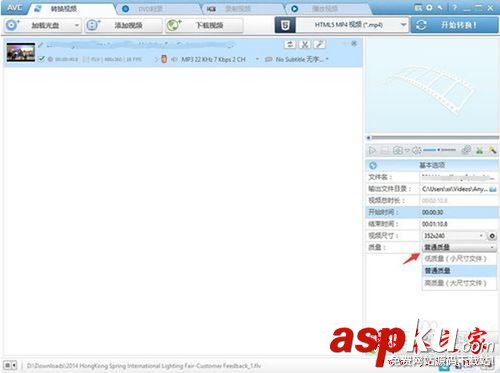Expand the 加载光盘 dropdown arrow
Screen dimensions: 500x373
click(77, 25)
